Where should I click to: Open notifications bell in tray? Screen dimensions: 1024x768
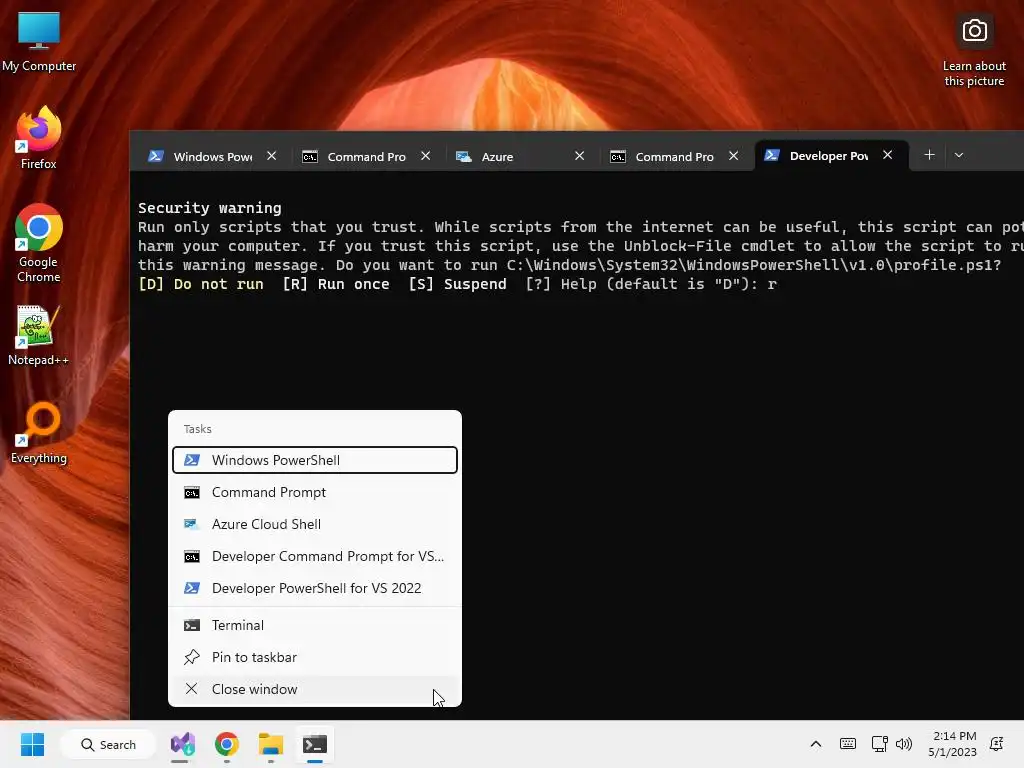pyautogui.click(x=997, y=744)
